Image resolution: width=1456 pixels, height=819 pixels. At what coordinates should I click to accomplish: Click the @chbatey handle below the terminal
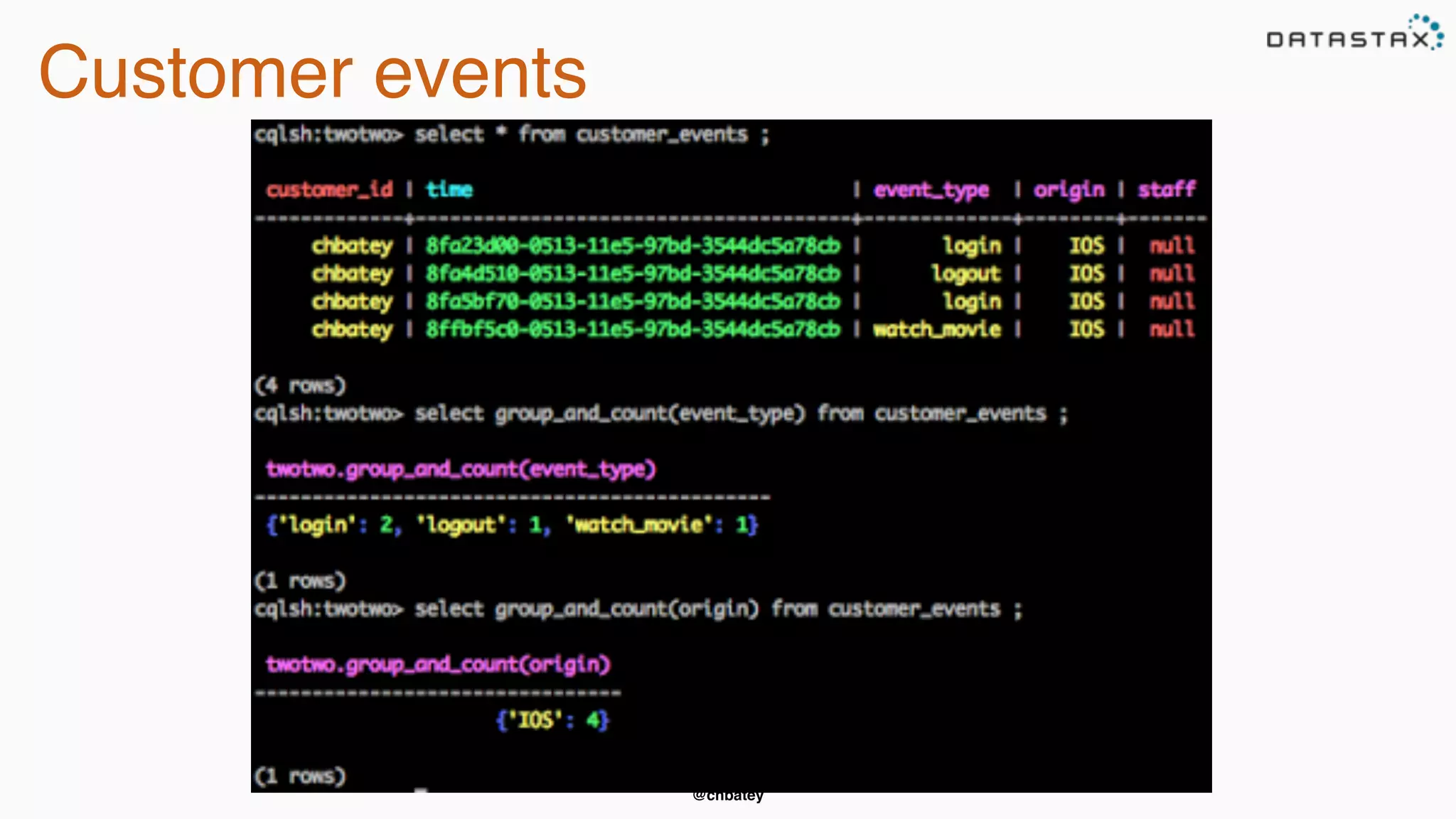[728, 796]
